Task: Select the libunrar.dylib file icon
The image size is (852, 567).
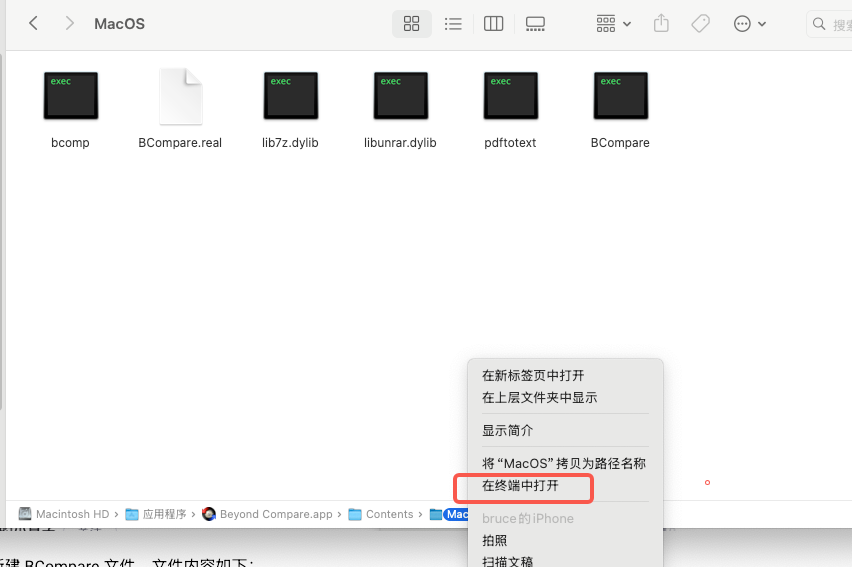Action: 400,96
